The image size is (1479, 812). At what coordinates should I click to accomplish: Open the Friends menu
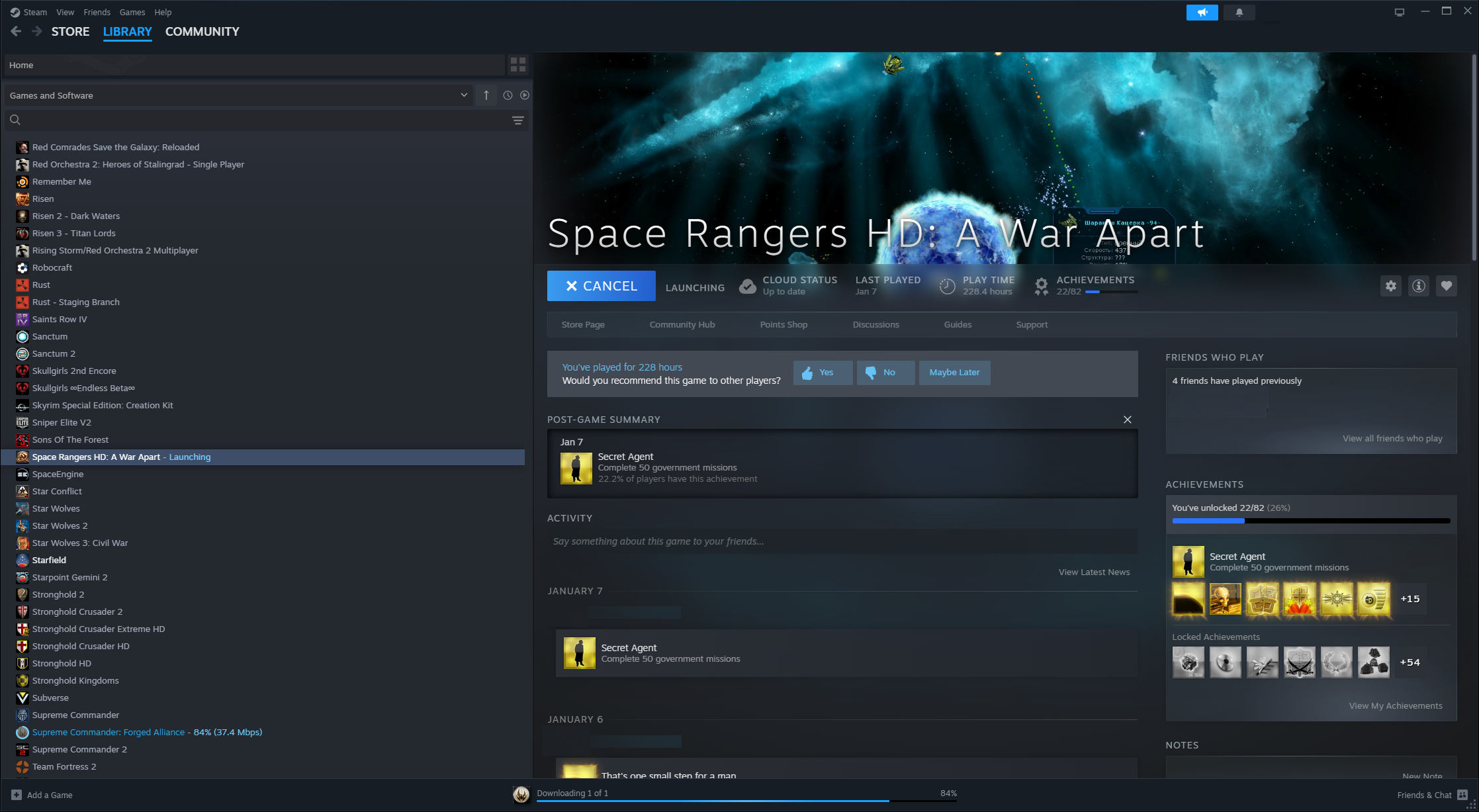[97, 12]
